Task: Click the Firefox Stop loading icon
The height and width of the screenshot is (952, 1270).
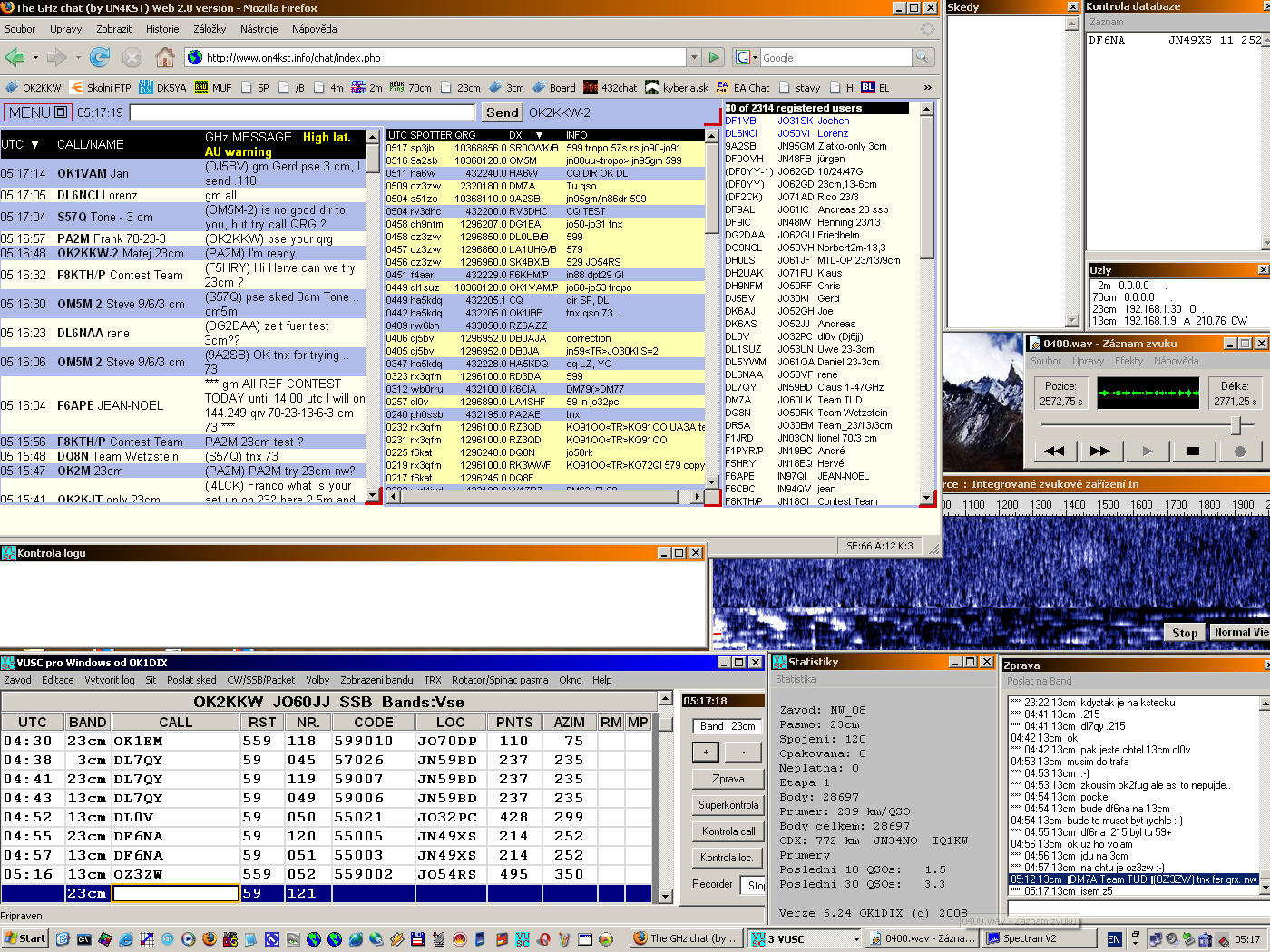Action: [x=132, y=57]
